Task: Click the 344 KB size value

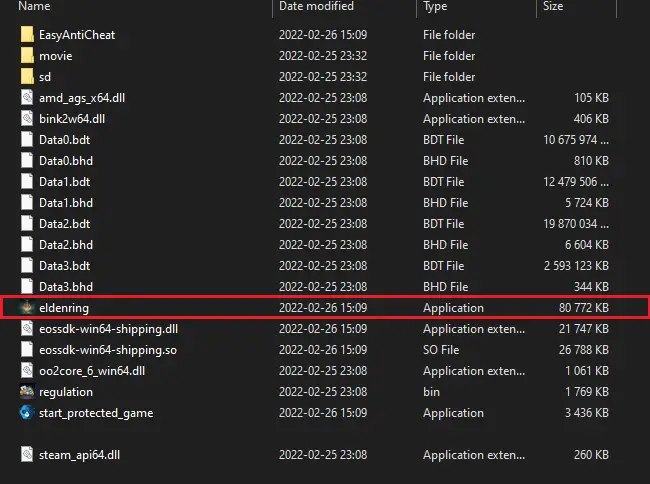Action: pyautogui.click(x=591, y=287)
